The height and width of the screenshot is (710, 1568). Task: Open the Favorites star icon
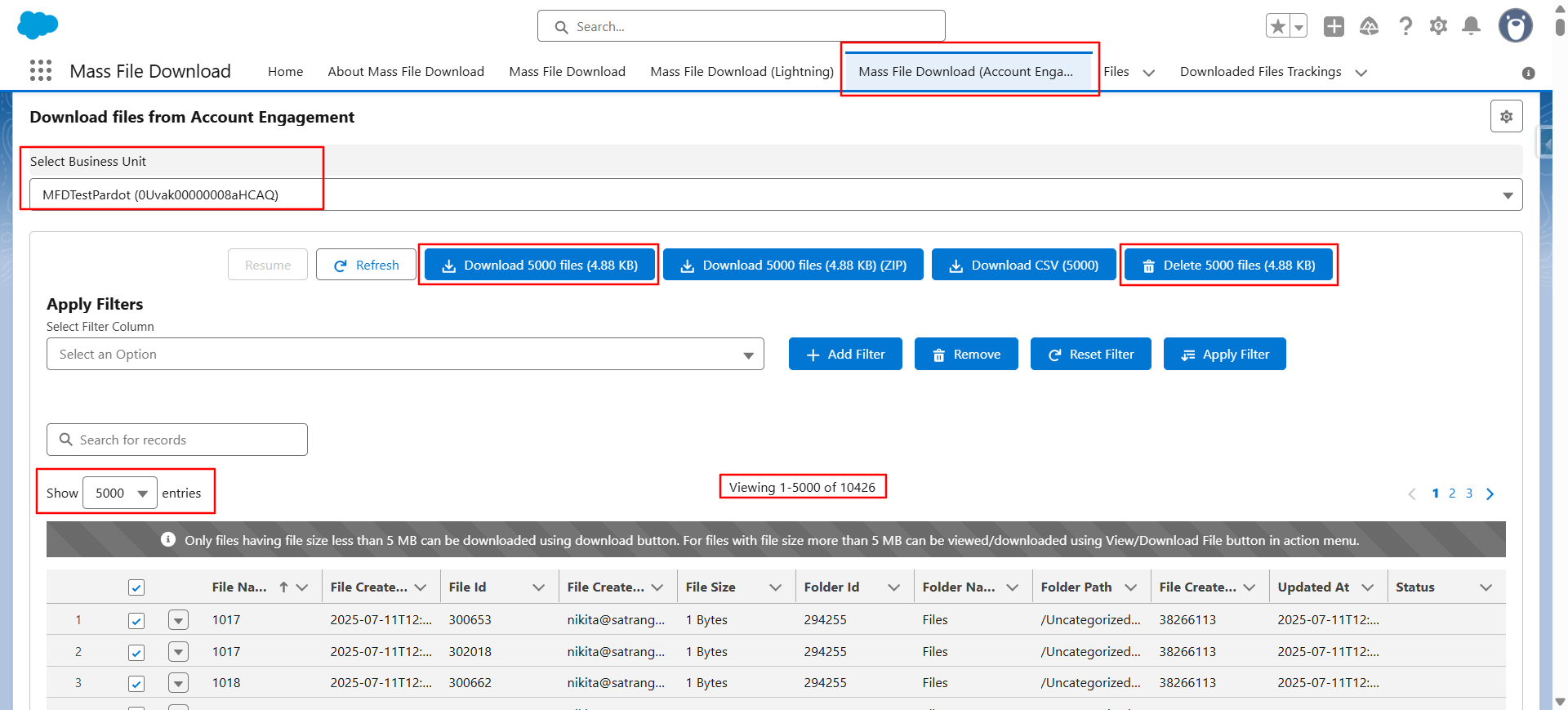[x=1278, y=26]
